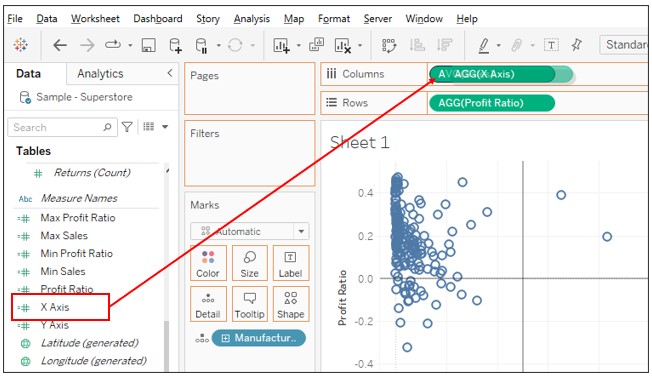Click the New Data Source icon
652x378 pixels.
point(175,45)
